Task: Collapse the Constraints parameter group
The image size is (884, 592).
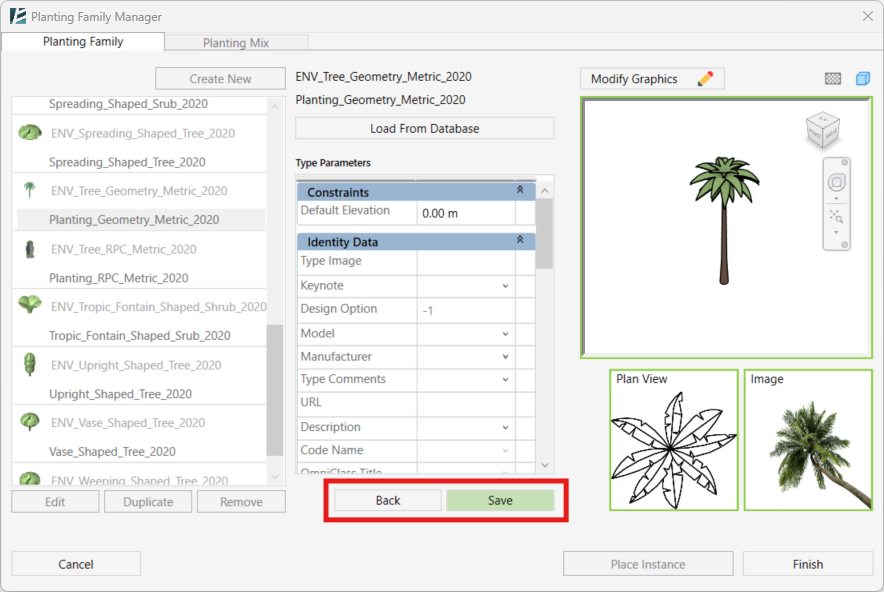Action: [519, 191]
